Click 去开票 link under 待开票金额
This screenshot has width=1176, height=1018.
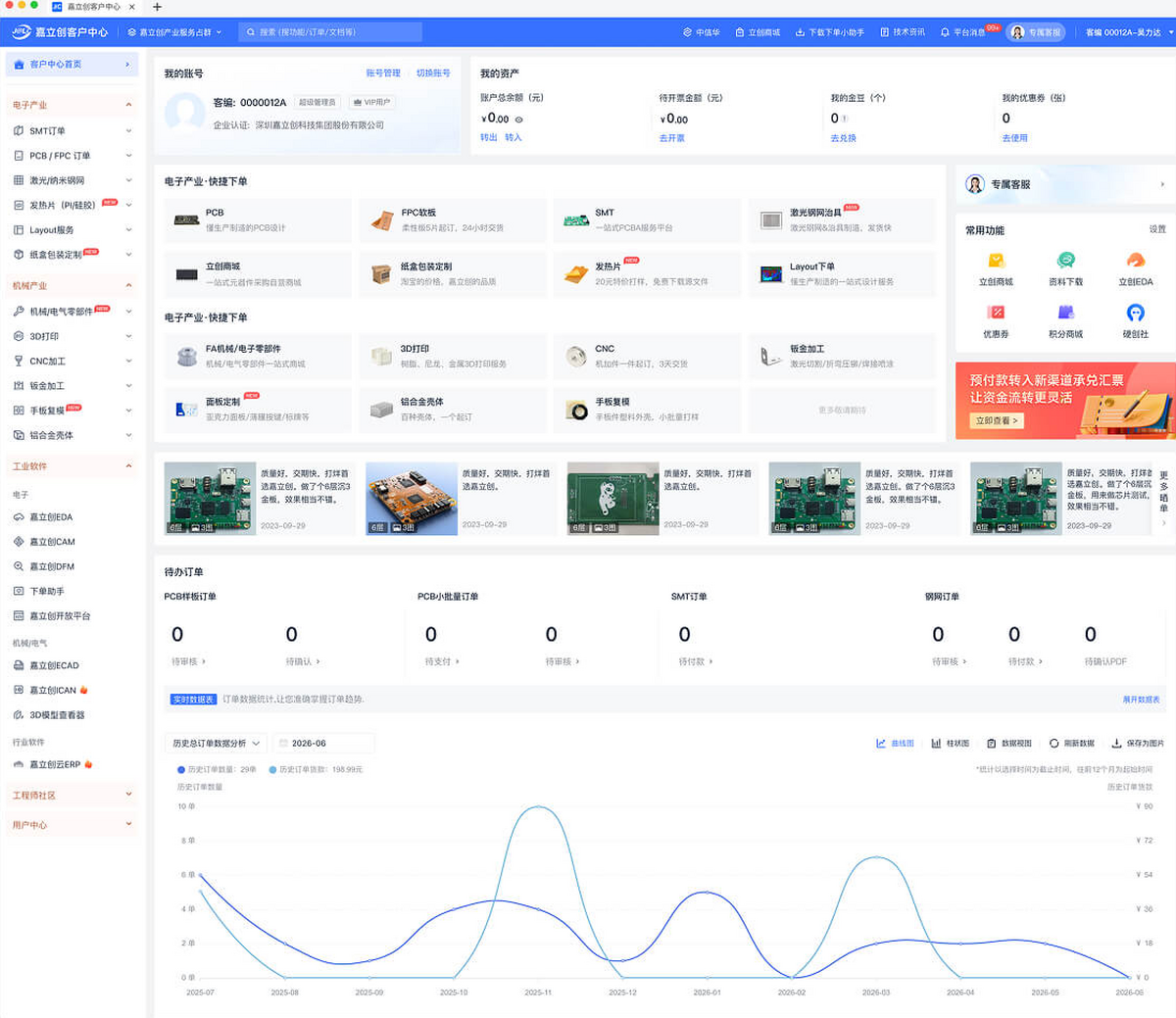(x=672, y=138)
